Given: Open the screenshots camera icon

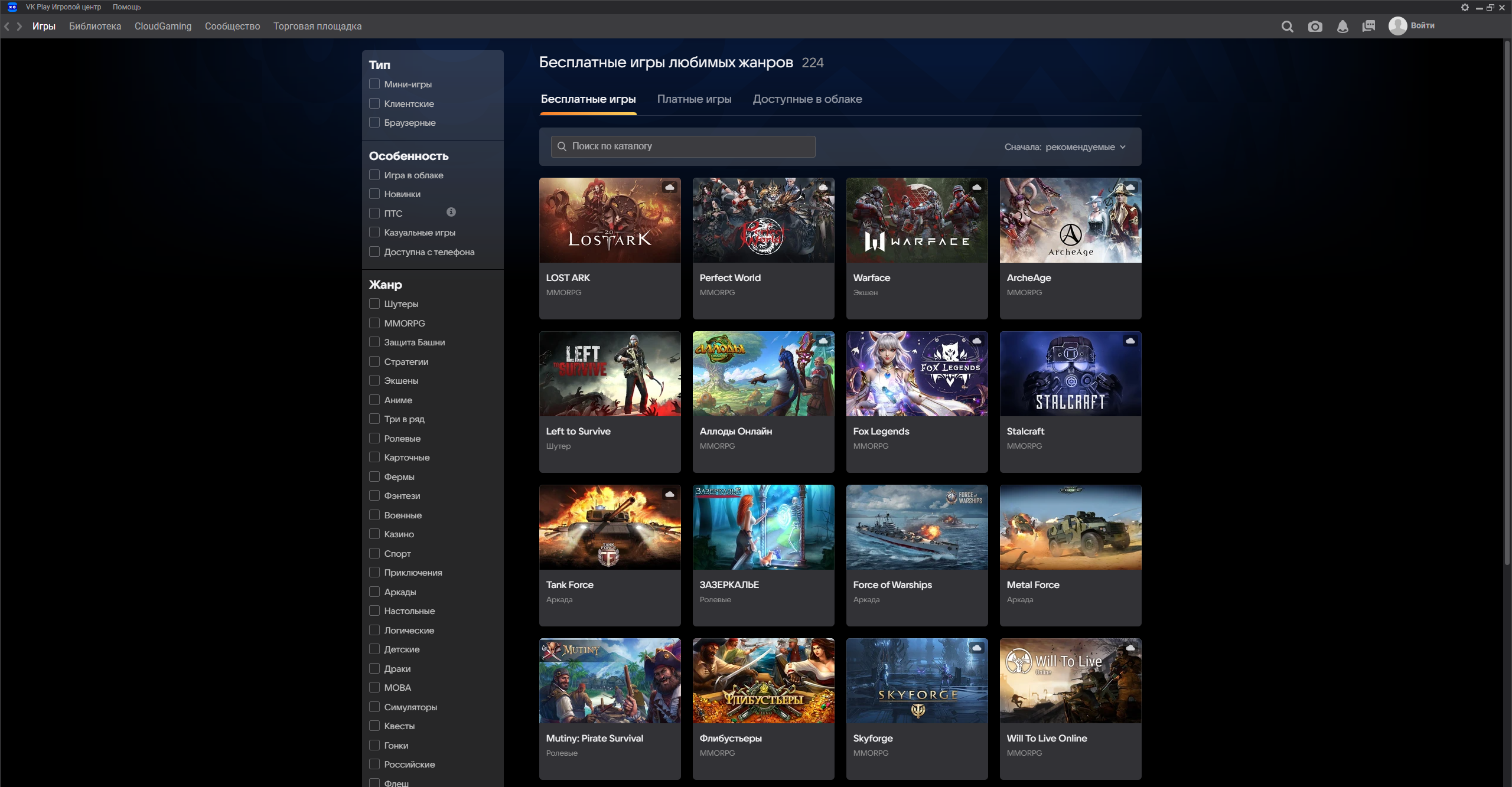Looking at the screenshot, I should 1315,27.
